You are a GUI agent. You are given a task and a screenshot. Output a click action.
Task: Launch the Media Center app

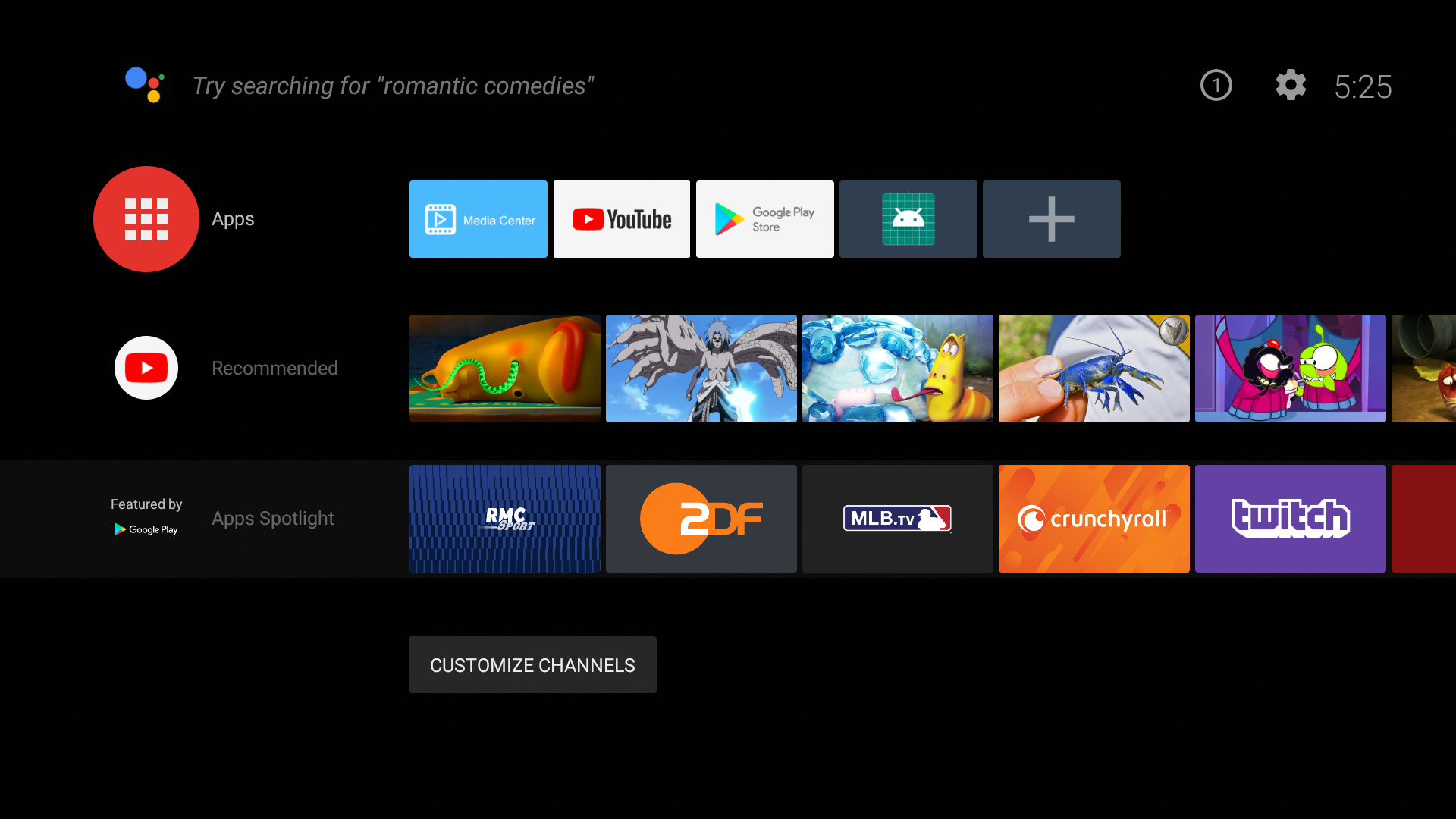[x=479, y=219]
